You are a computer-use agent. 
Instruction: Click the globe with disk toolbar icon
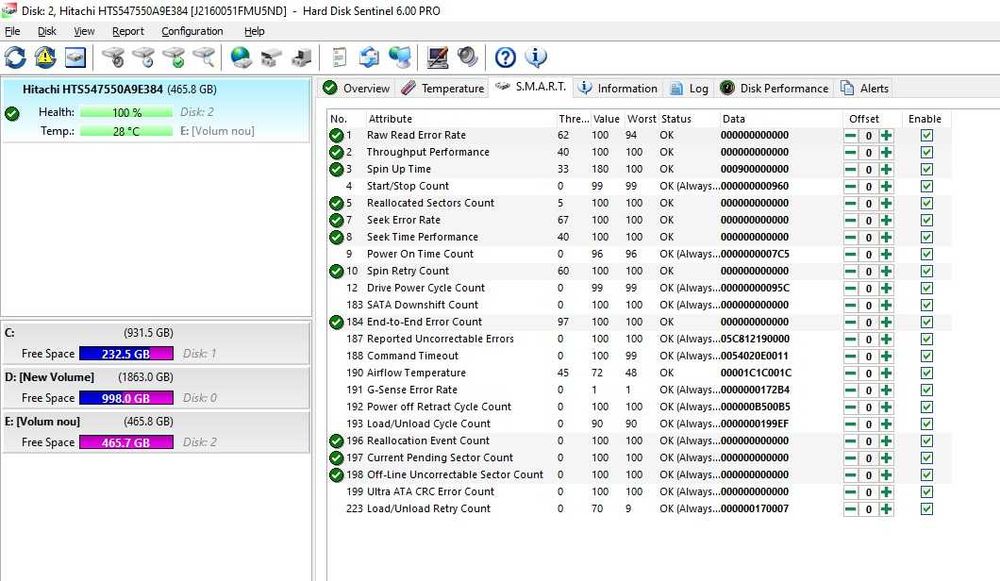[241, 57]
